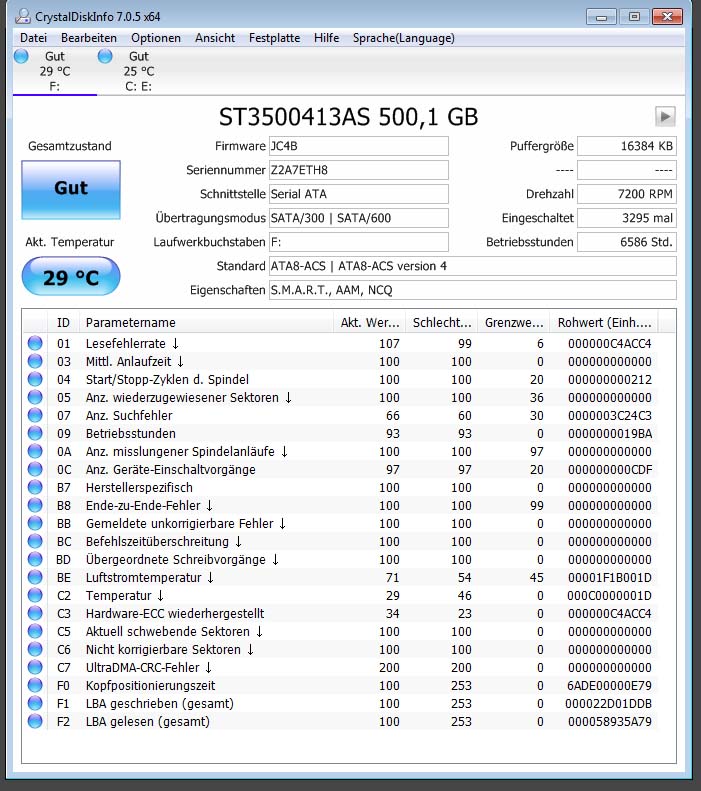Open the Datei menu
701x791 pixels.
coord(33,38)
